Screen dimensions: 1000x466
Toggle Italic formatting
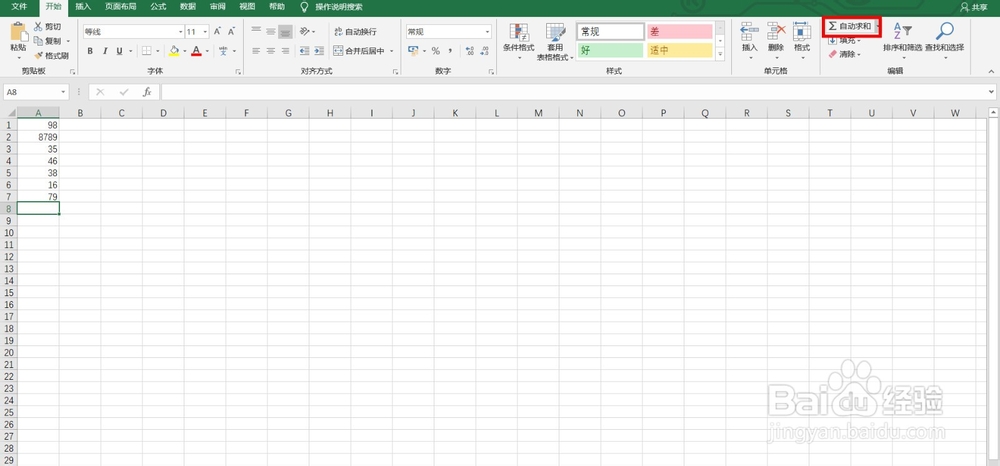(x=105, y=51)
